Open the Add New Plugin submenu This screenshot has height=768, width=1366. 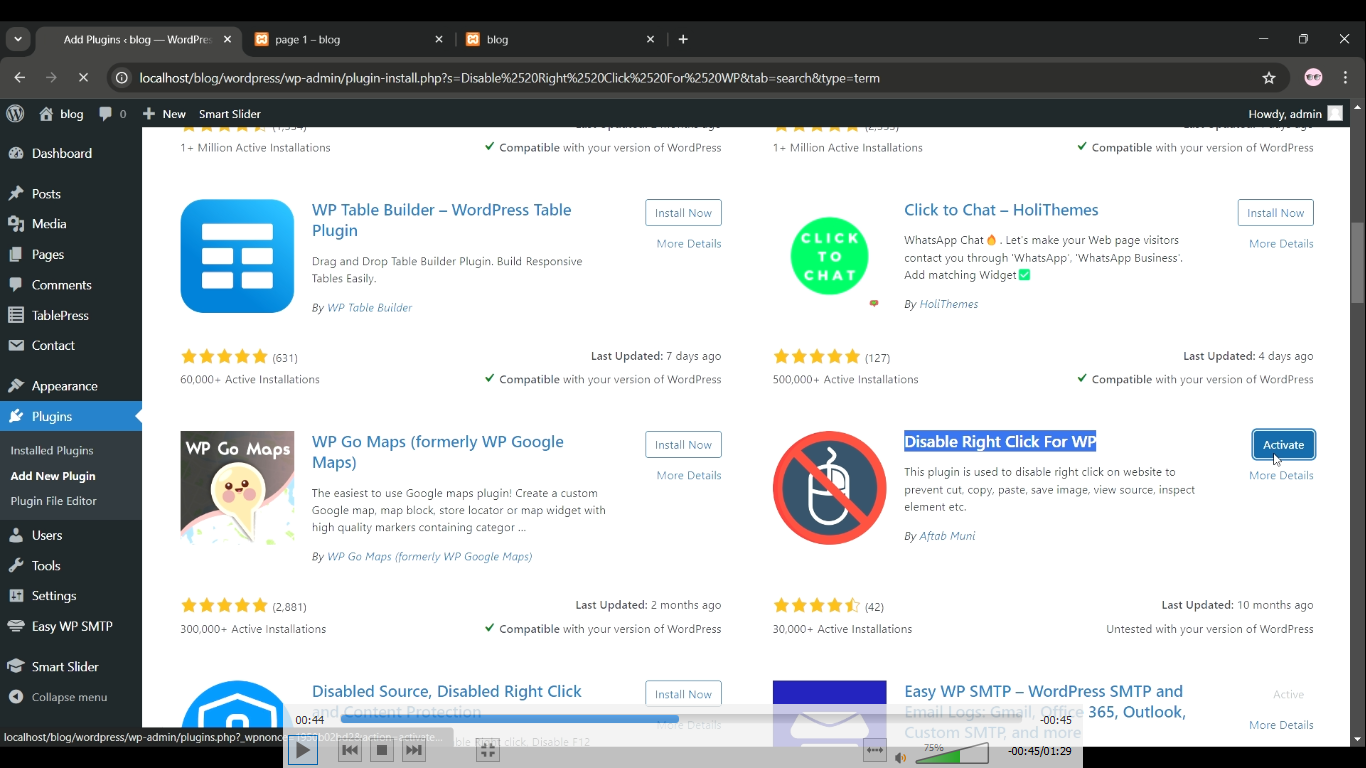[53, 476]
